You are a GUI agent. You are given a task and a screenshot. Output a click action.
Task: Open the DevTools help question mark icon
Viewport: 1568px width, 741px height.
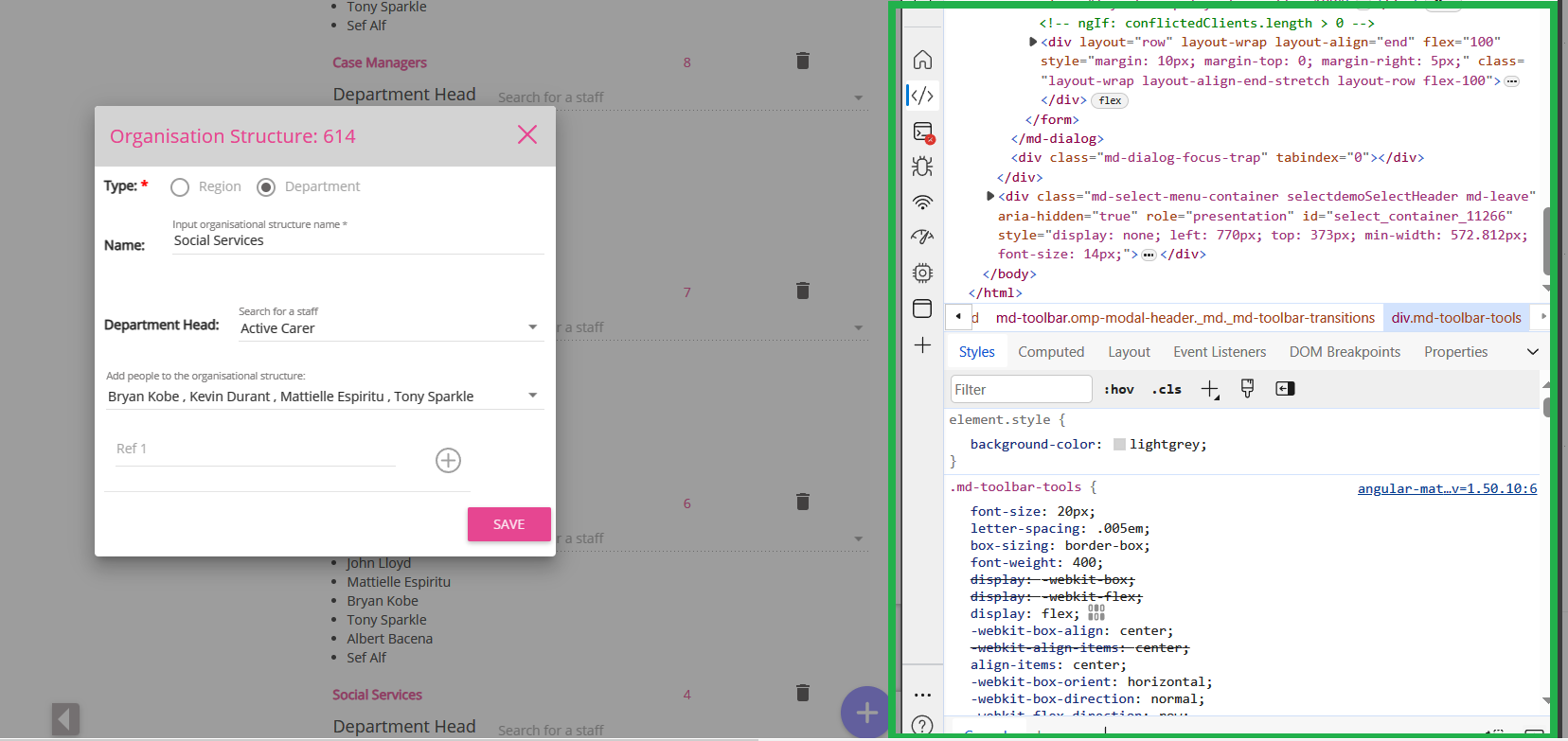pyautogui.click(x=922, y=726)
